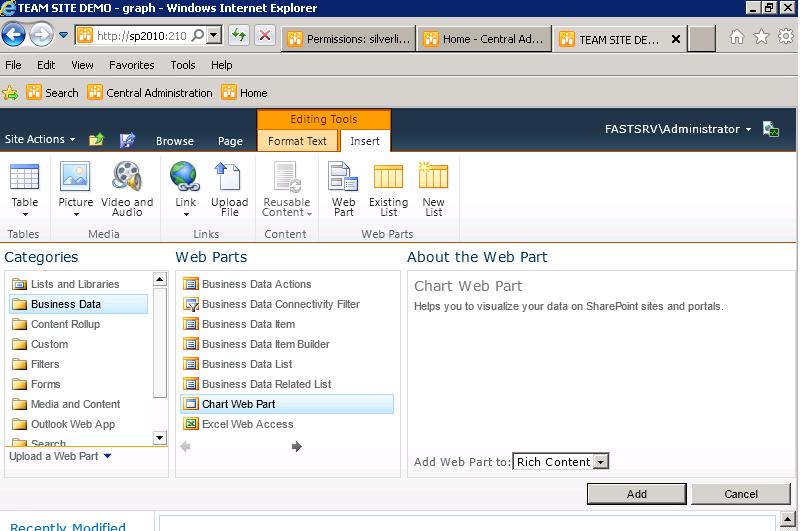Click the Edit page icon beside Browse

pos(127,139)
